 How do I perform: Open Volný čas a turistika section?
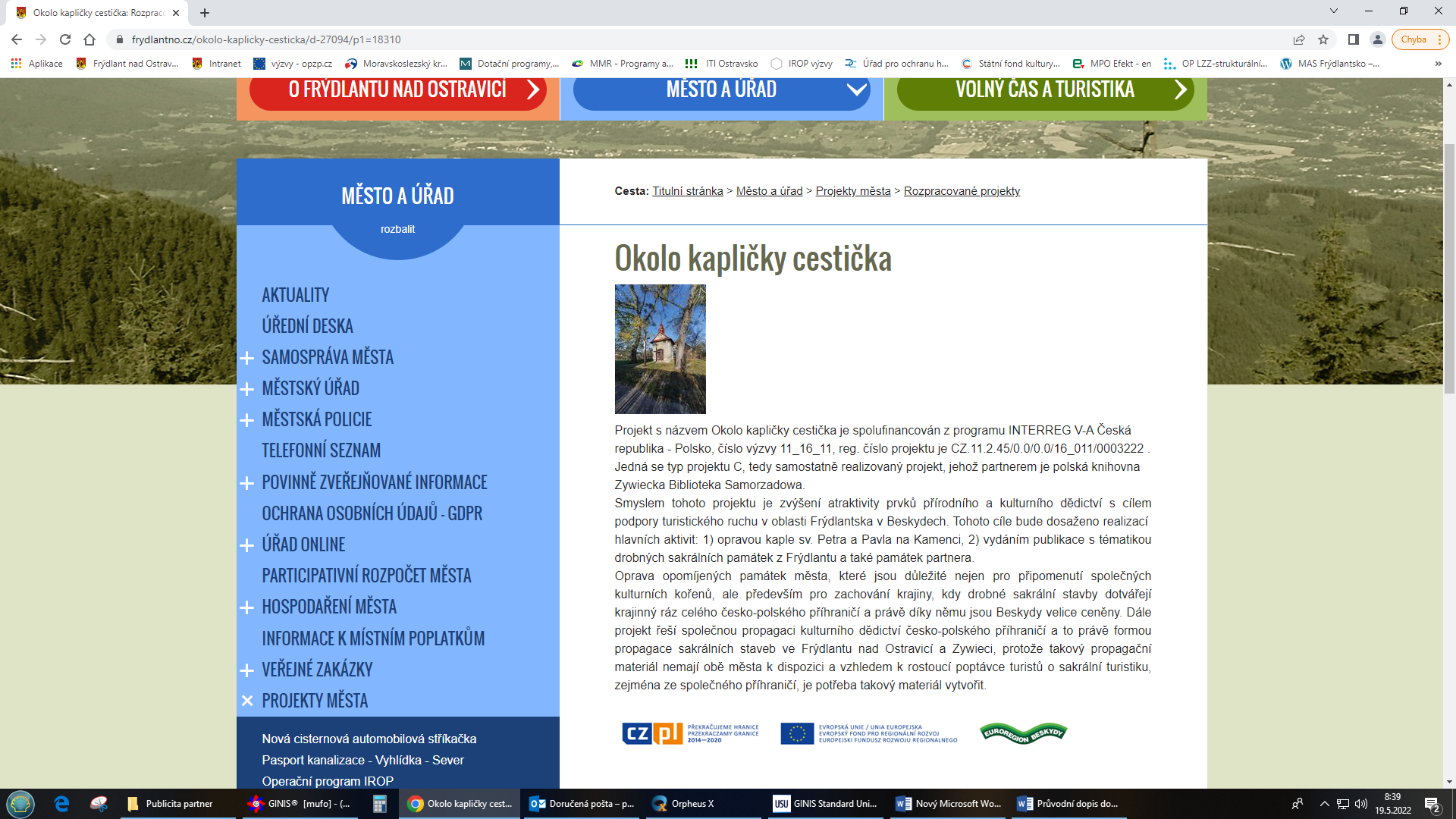click(x=1045, y=91)
